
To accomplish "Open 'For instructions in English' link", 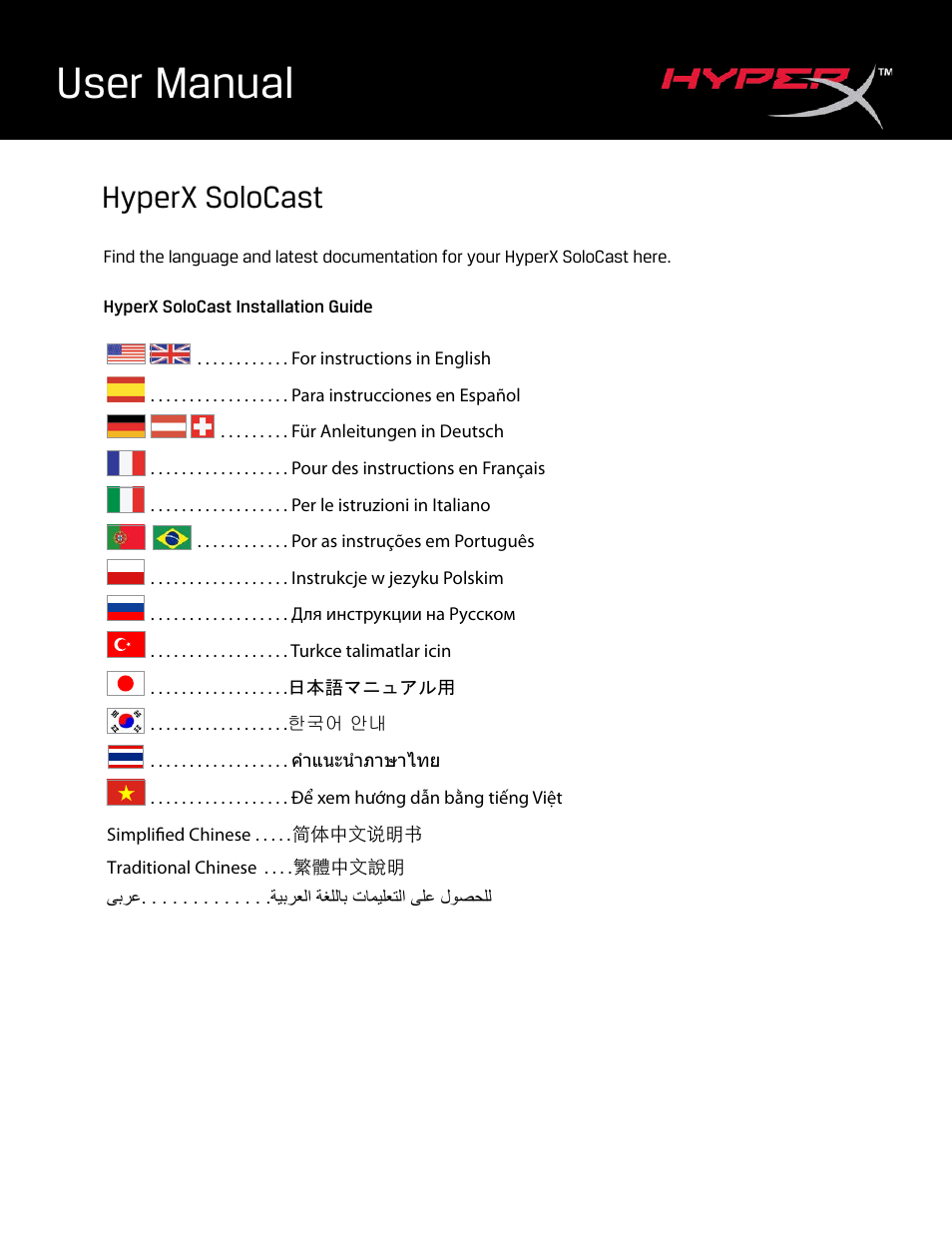I will (x=391, y=358).
